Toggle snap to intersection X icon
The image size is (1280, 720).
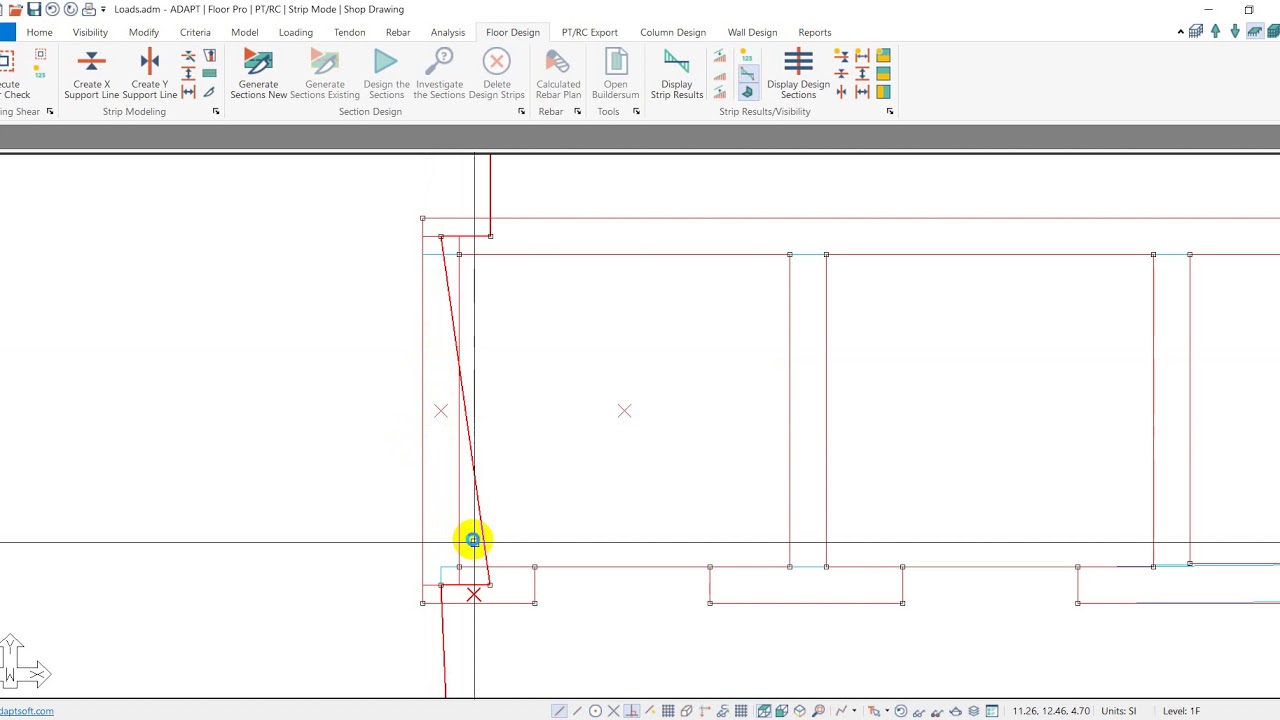613,711
